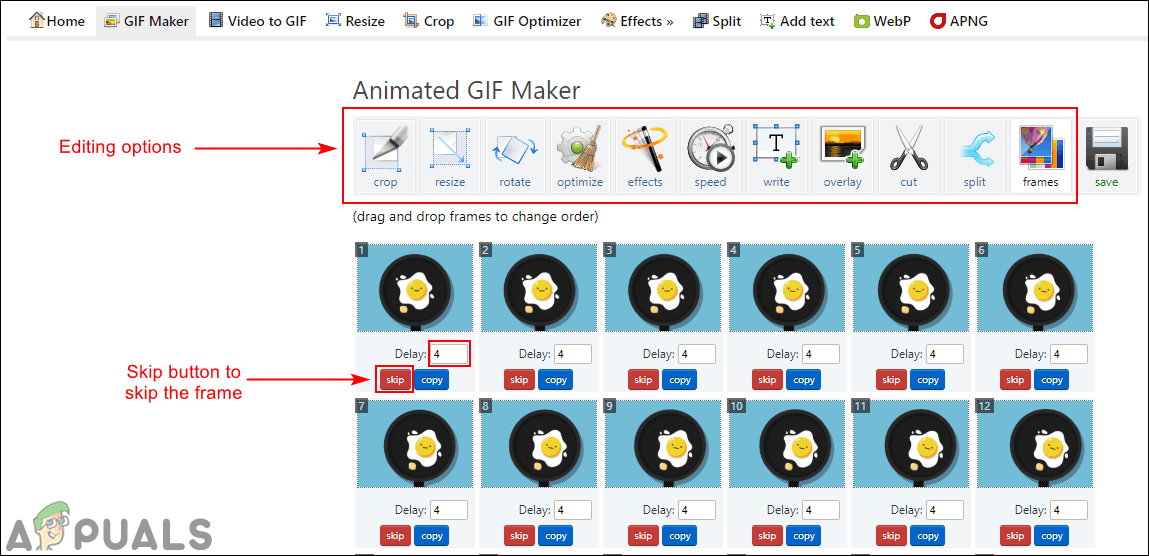Copy frame 8
The image size is (1149, 556).
coord(555,535)
